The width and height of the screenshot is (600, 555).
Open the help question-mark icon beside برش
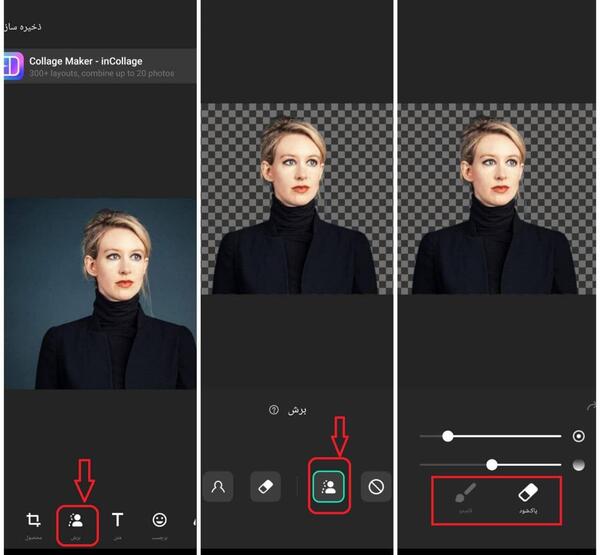[x=274, y=410]
